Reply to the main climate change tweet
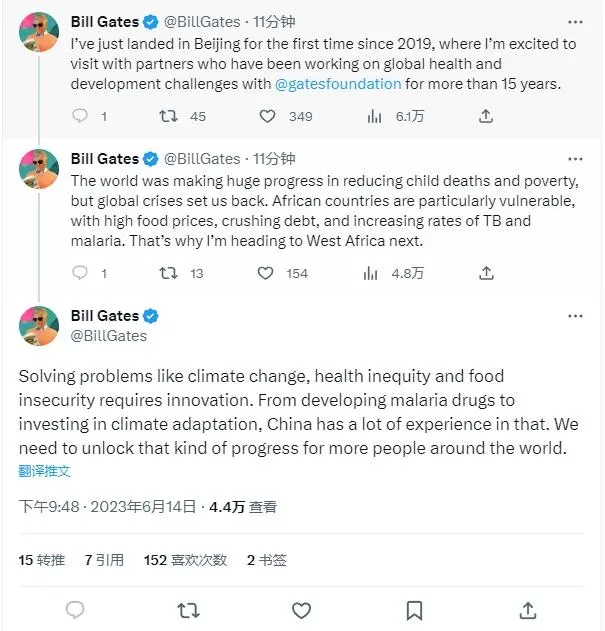Viewport: 605px width, 631px height. [75, 609]
